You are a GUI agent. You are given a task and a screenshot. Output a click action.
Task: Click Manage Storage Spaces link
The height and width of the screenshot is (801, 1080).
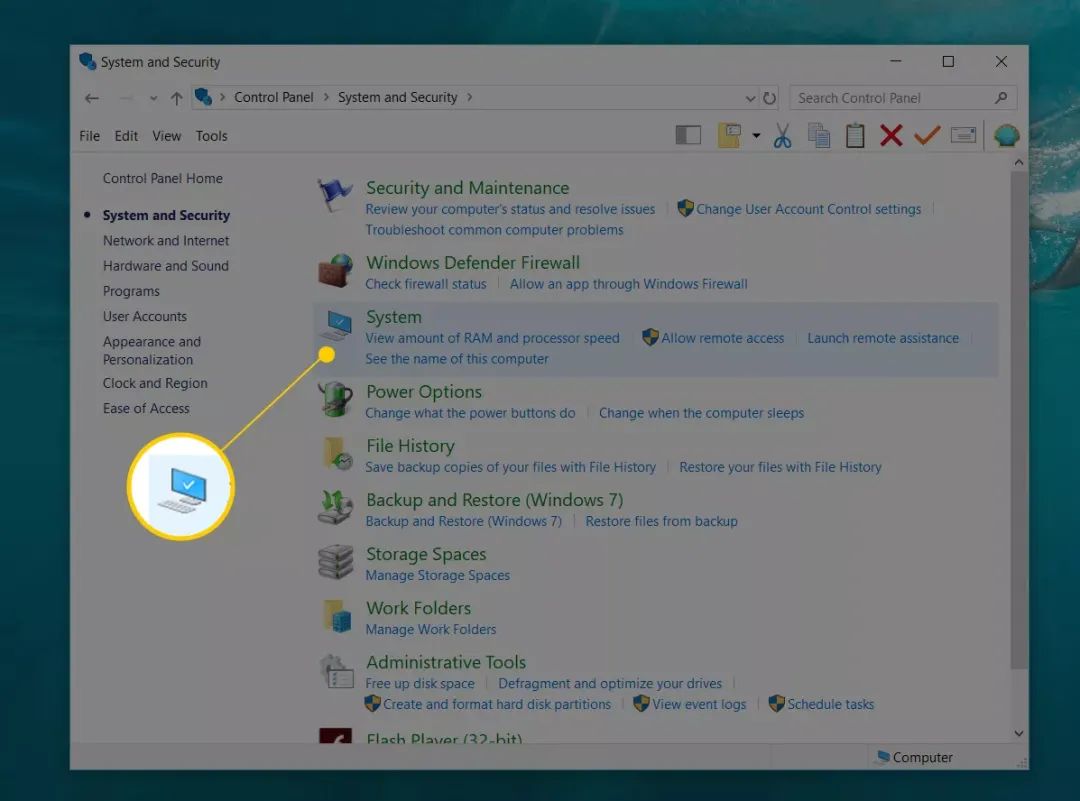point(437,575)
